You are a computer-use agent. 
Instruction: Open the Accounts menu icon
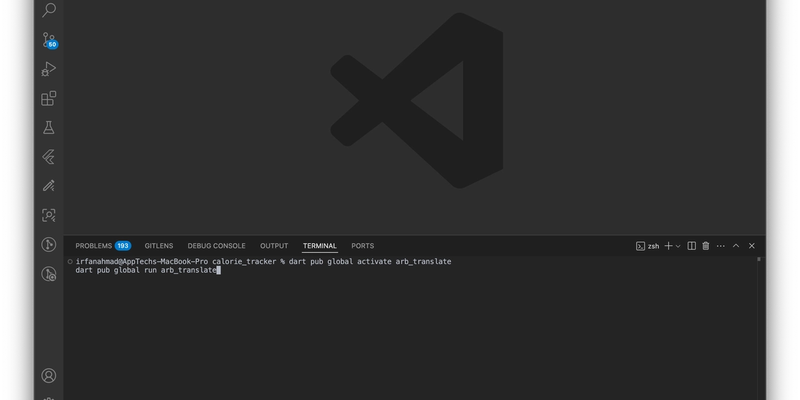48,376
